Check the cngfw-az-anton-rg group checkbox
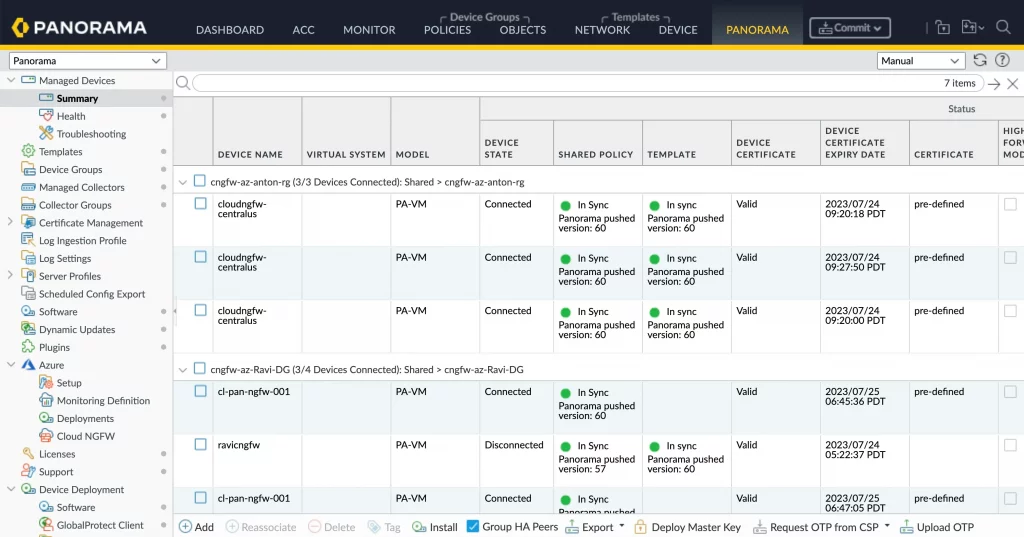The height and width of the screenshot is (537, 1024). point(200,181)
